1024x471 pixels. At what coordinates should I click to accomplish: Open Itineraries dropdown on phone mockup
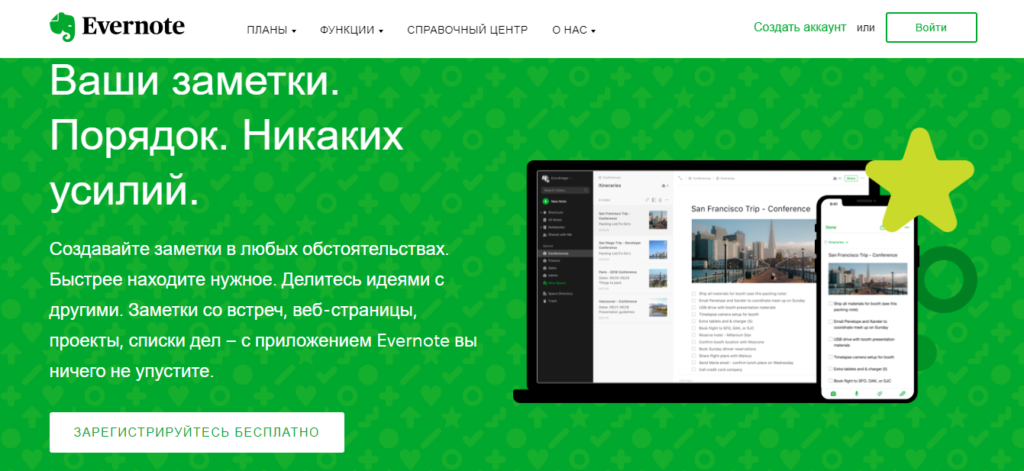[837, 242]
